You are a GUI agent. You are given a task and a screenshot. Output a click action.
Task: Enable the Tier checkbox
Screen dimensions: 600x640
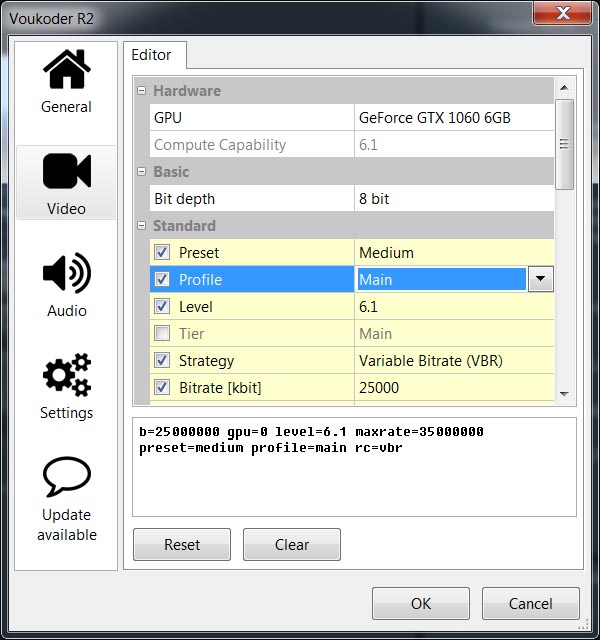pos(162,333)
